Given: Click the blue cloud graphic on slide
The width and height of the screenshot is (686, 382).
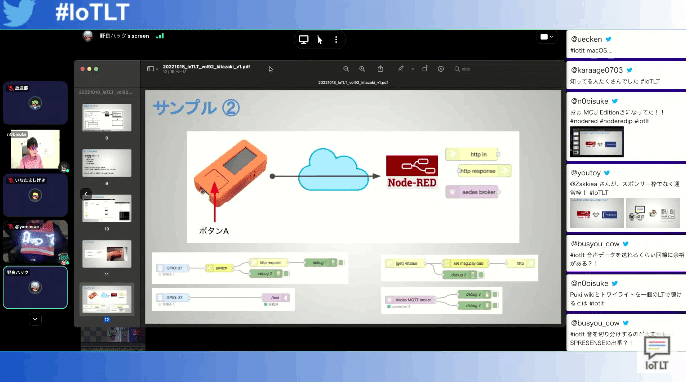Looking at the screenshot, I should pyautogui.click(x=334, y=170).
